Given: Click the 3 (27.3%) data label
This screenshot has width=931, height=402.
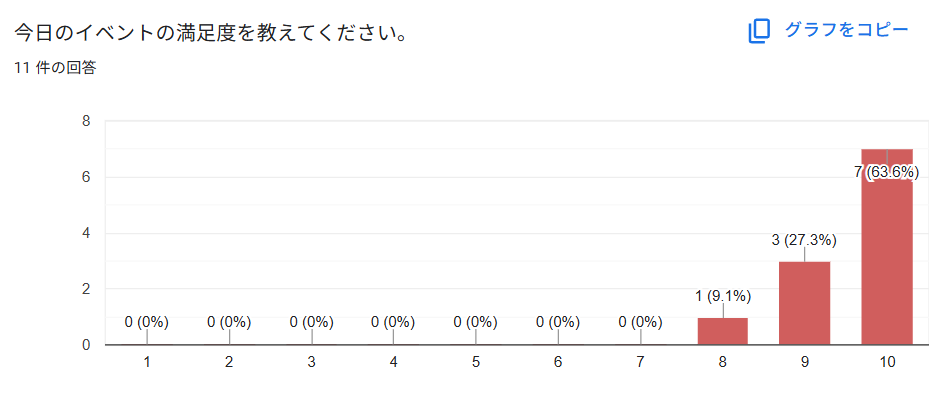Looking at the screenshot, I should (804, 240).
